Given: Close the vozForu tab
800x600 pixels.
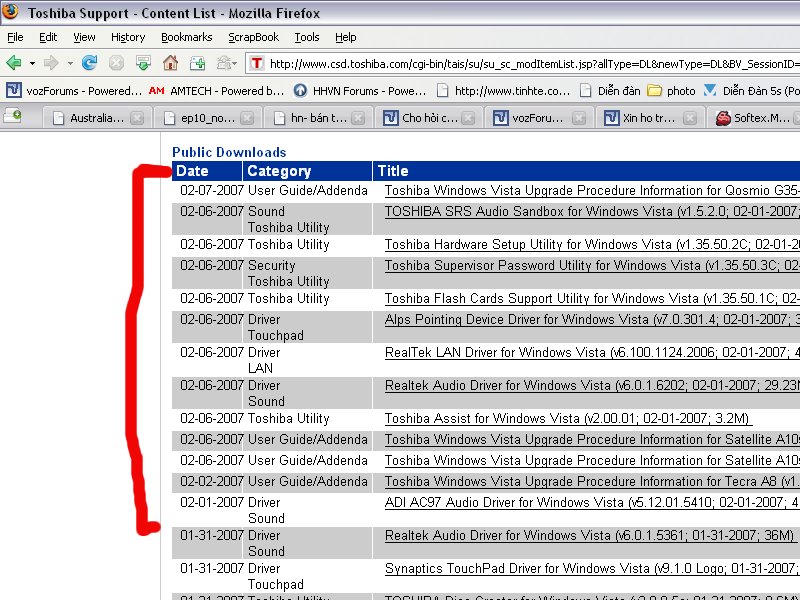Looking at the screenshot, I should (x=579, y=118).
